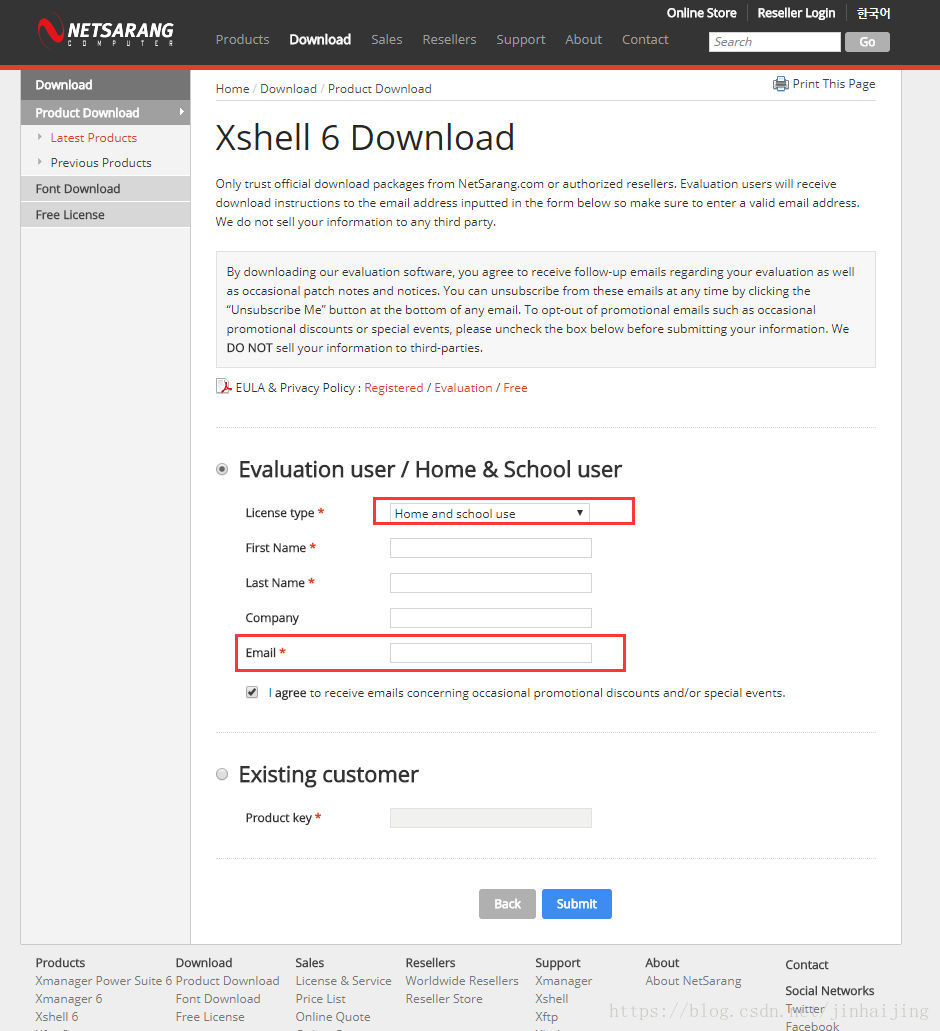The height and width of the screenshot is (1031, 940).
Task: Click the Download sidebar header
Action: click(x=105, y=85)
